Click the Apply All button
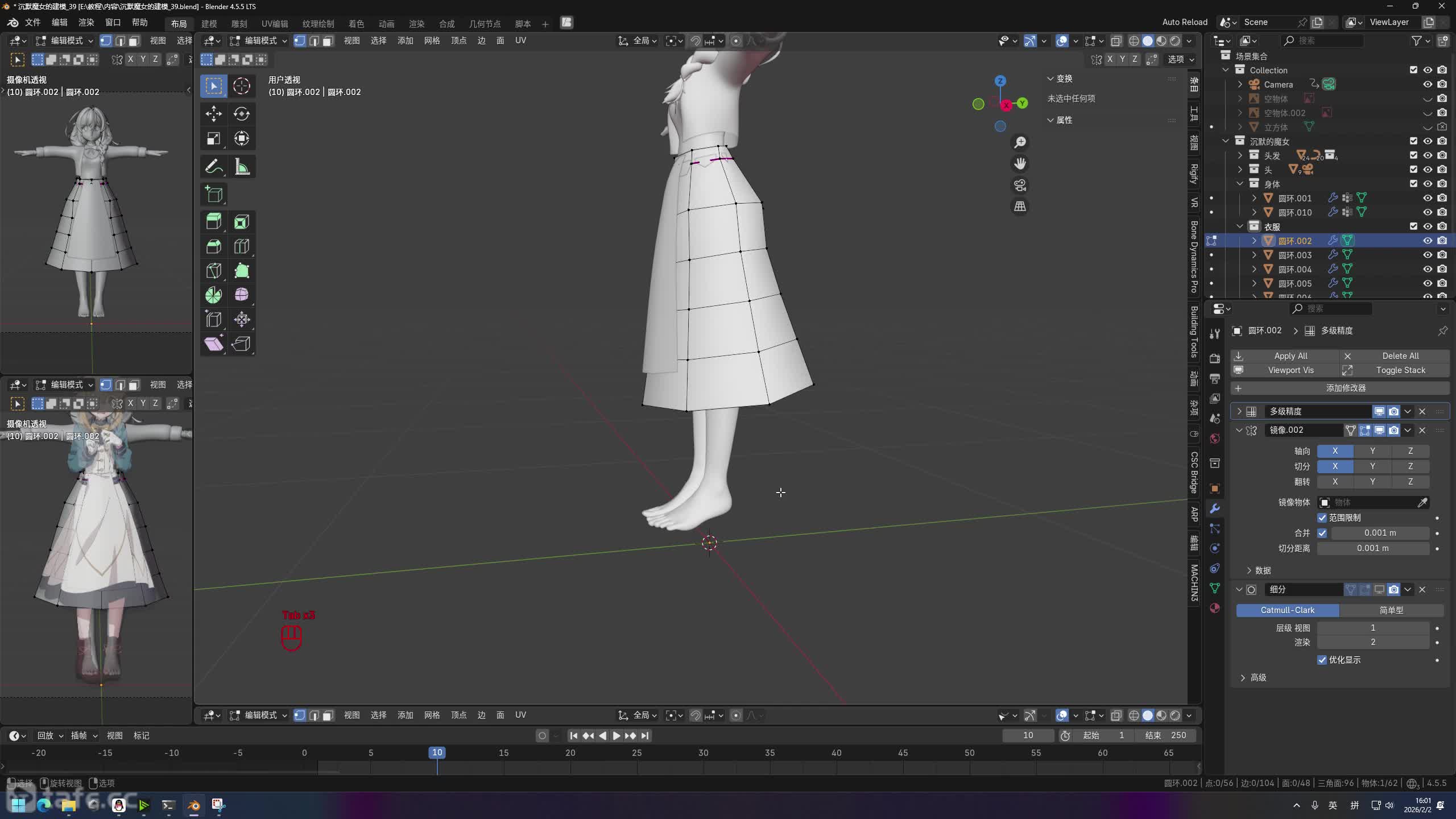1456x819 pixels. (x=1290, y=355)
